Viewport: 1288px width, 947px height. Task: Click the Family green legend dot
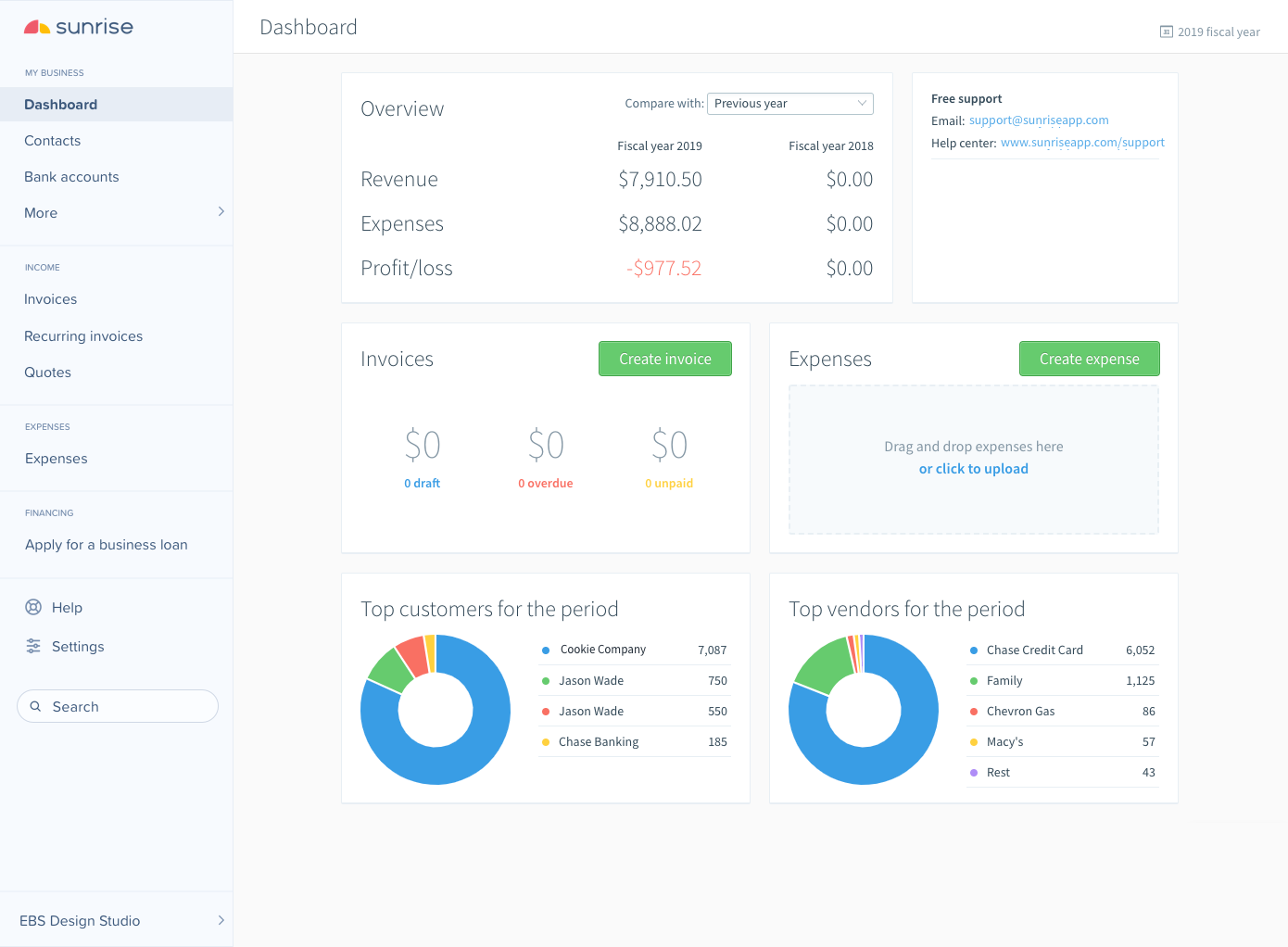coord(975,679)
